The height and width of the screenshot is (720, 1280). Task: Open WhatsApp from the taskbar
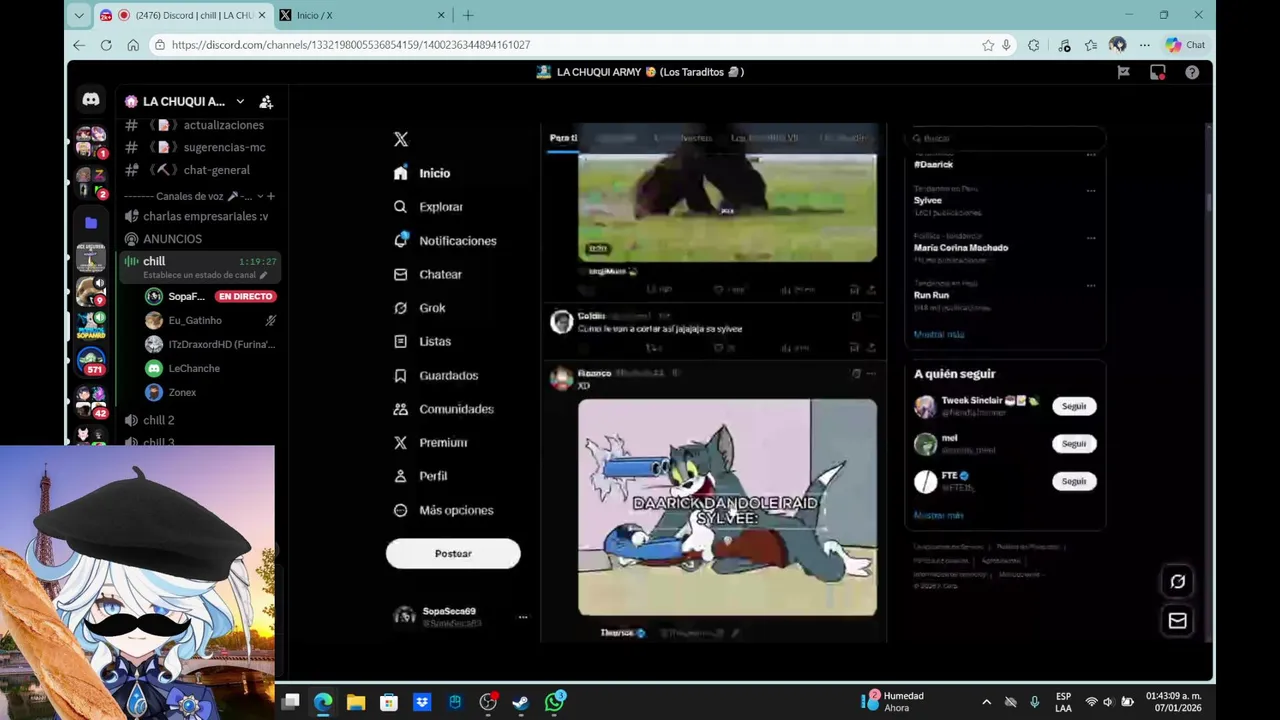coord(555,702)
